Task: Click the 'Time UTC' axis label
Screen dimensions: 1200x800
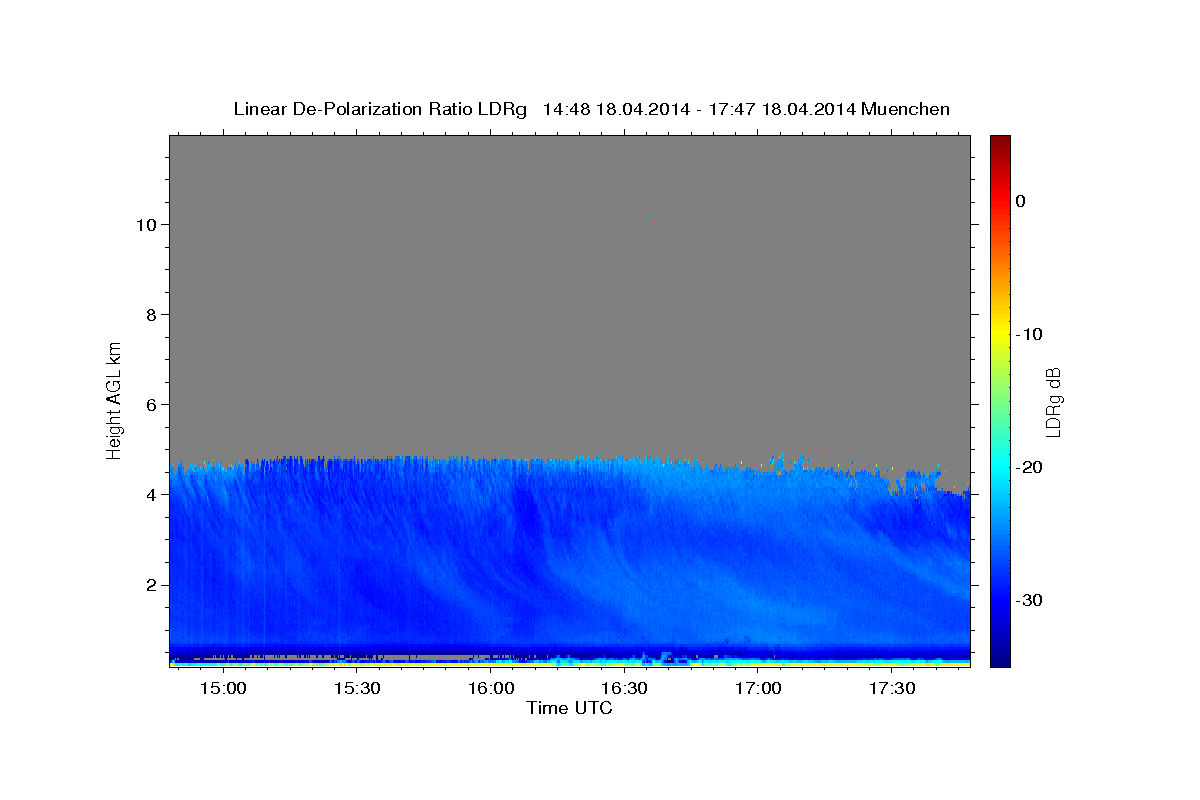Action: (x=569, y=708)
